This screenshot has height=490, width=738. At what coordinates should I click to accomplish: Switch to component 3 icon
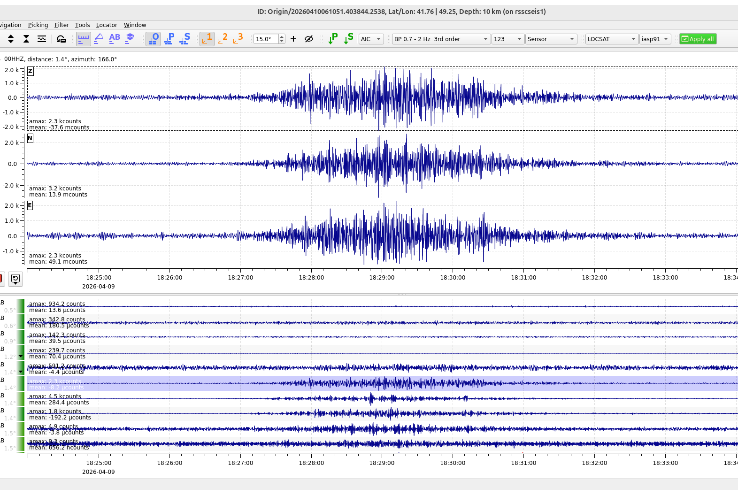click(238, 39)
